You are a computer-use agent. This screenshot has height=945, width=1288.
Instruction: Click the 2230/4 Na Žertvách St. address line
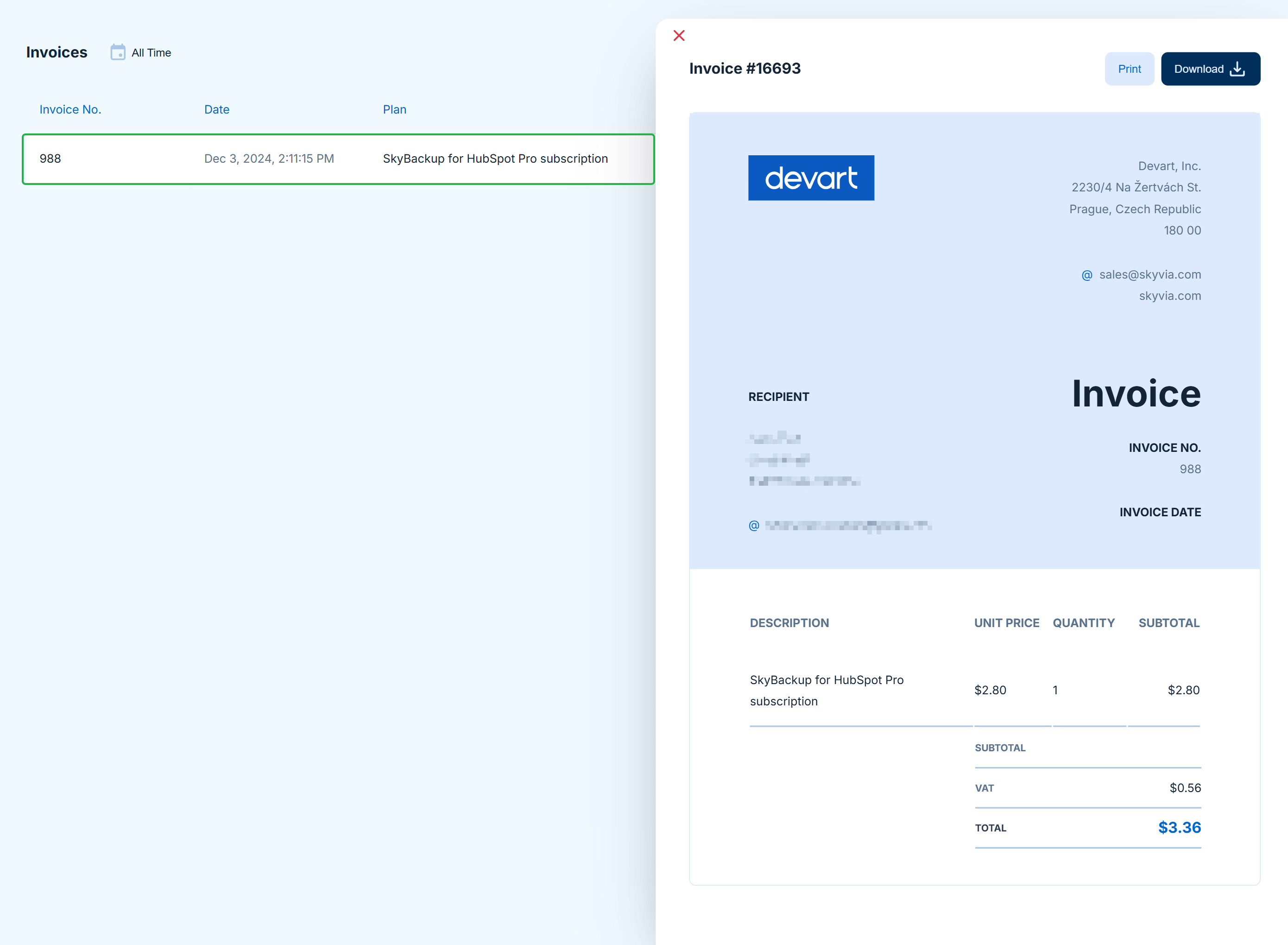click(1136, 187)
